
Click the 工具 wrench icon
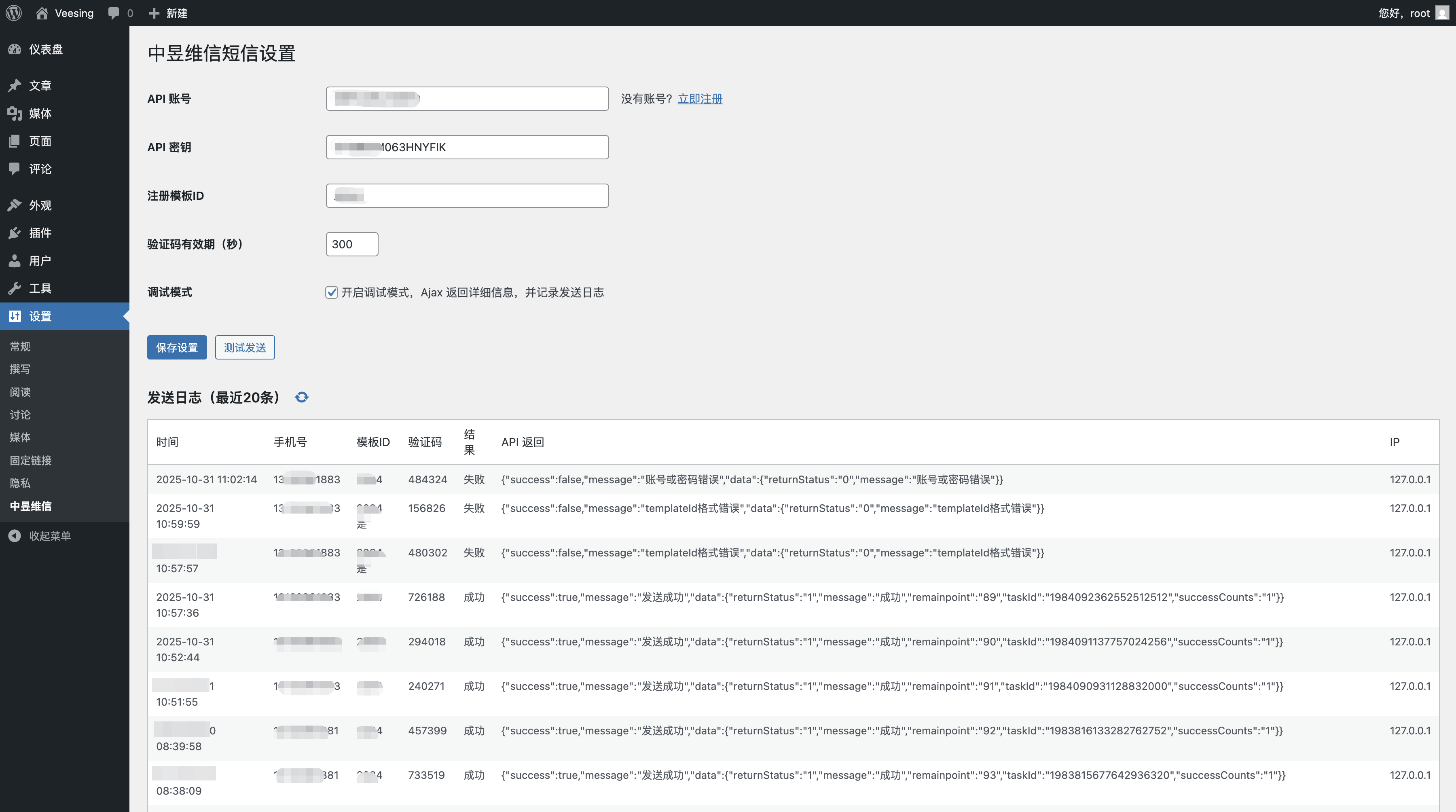pyautogui.click(x=15, y=288)
